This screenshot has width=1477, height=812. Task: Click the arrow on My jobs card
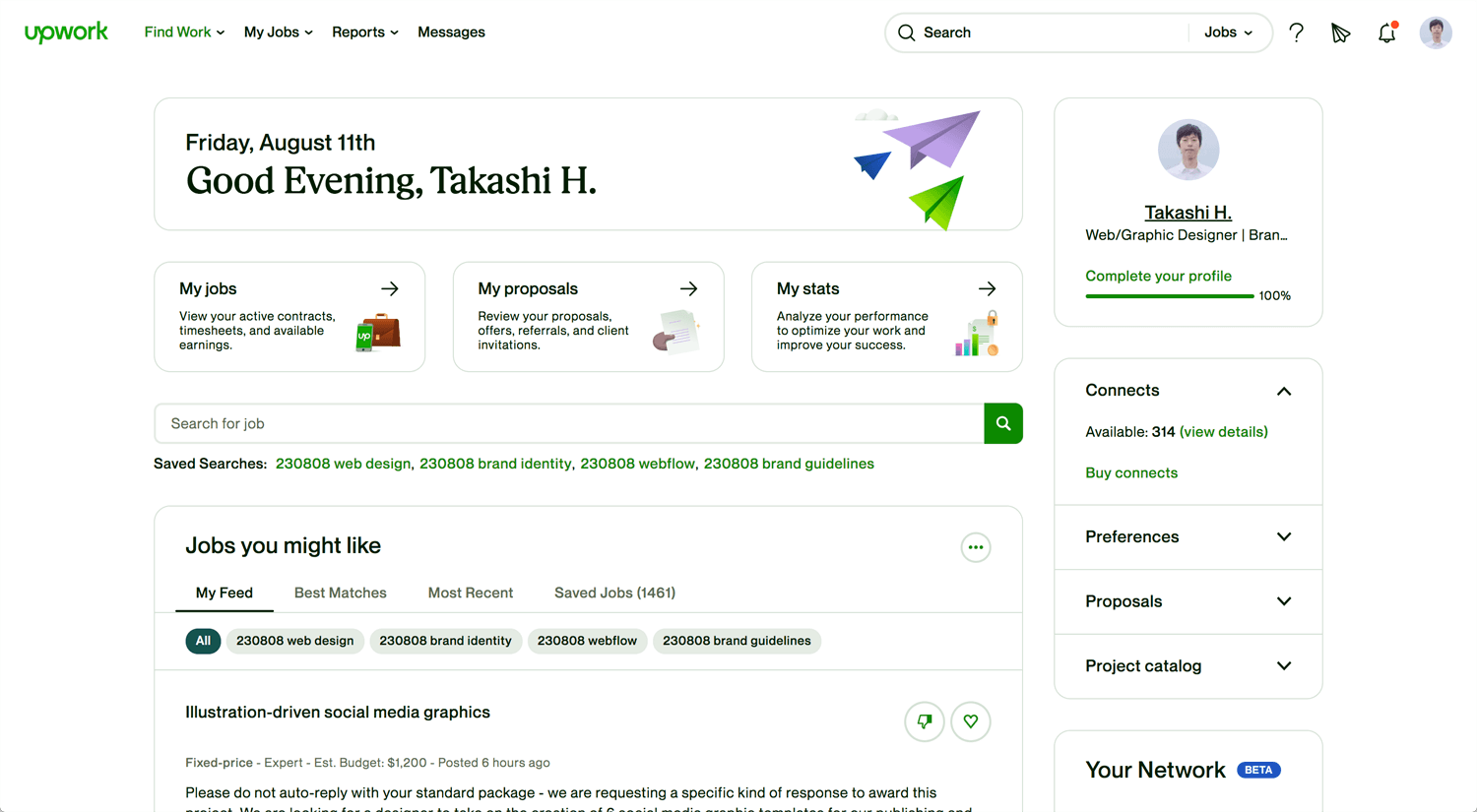390,288
